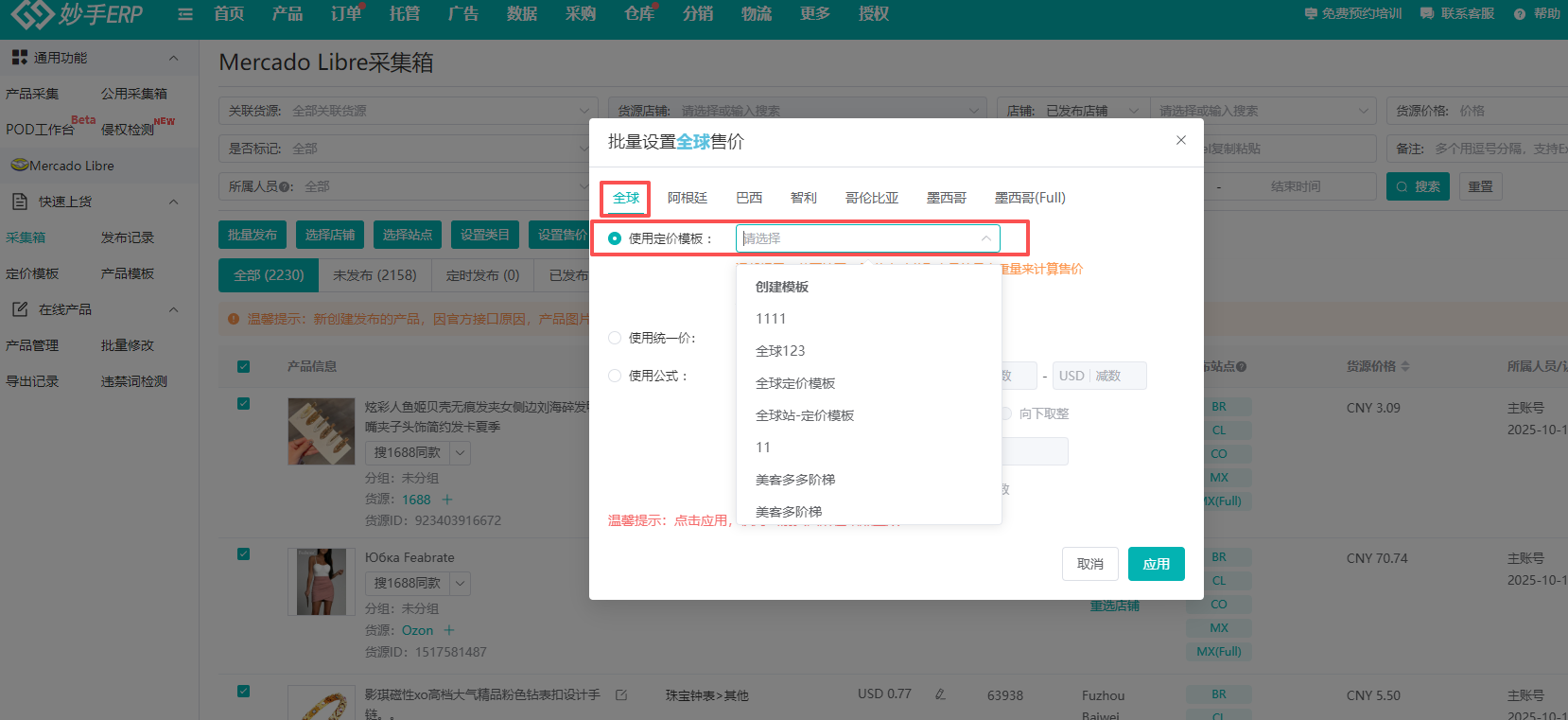Click the plus icon next to 1688 source

pos(447,500)
